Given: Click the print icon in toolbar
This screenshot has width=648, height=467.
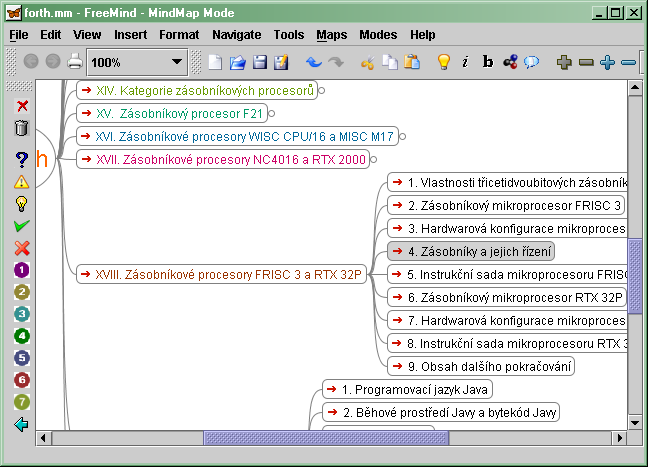Looking at the screenshot, I should click(x=75, y=62).
